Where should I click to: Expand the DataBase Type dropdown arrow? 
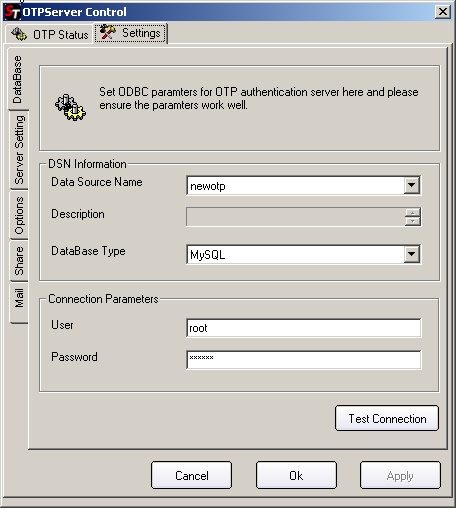(x=412, y=254)
